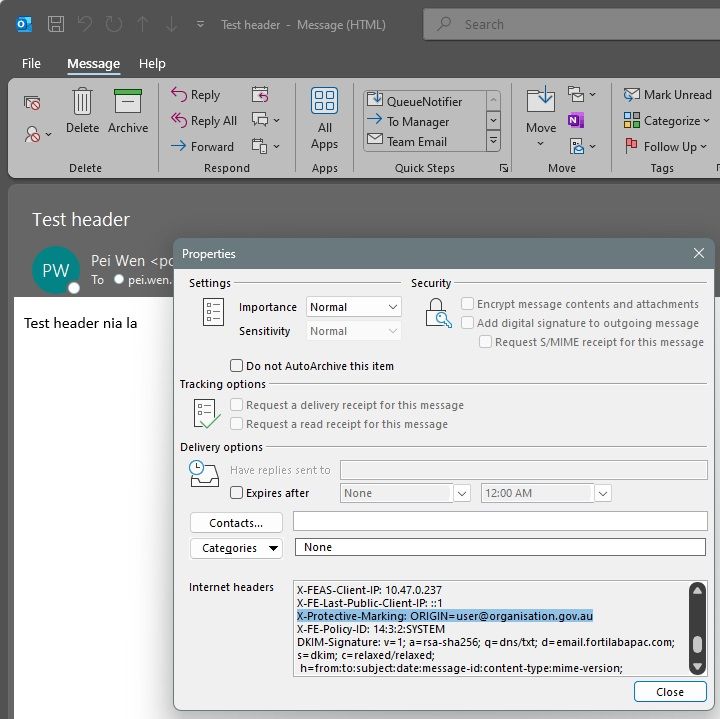Click the Archive icon in ribbon
Image resolution: width=720 pixels, height=719 pixels.
click(x=128, y=102)
